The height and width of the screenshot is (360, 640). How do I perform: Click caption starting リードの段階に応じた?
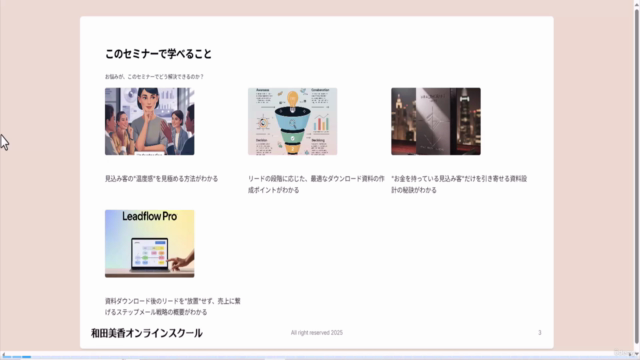pyautogui.click(x=316, y=184)
